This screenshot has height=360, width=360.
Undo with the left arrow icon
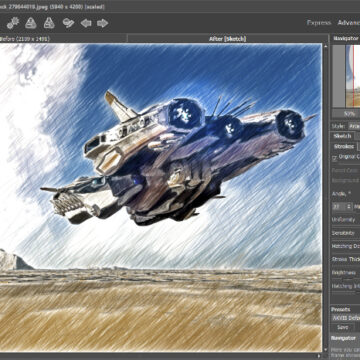(x=86, y=23)
